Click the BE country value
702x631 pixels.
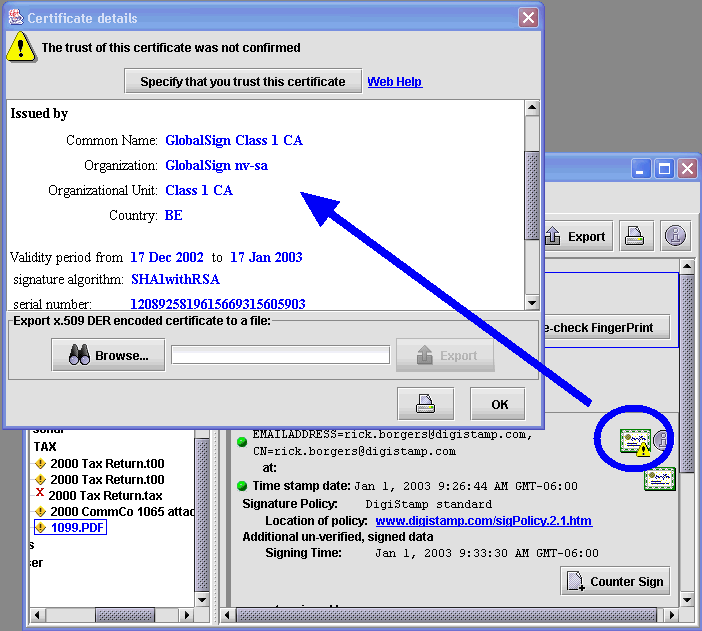coord(173,215)
